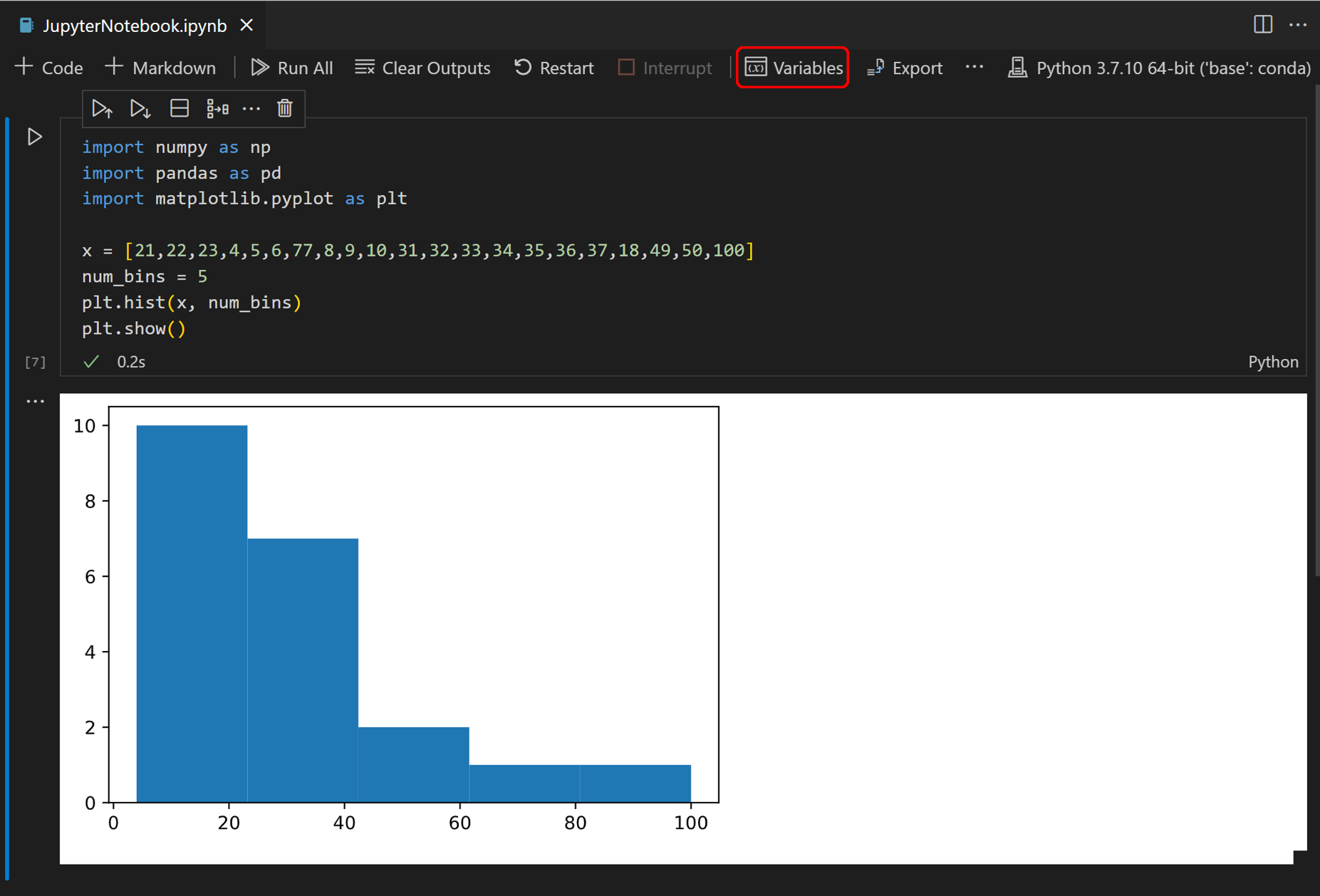Open extra notebook toolbar actions next to Export
1320x896 pixels.
pos(974,68)
